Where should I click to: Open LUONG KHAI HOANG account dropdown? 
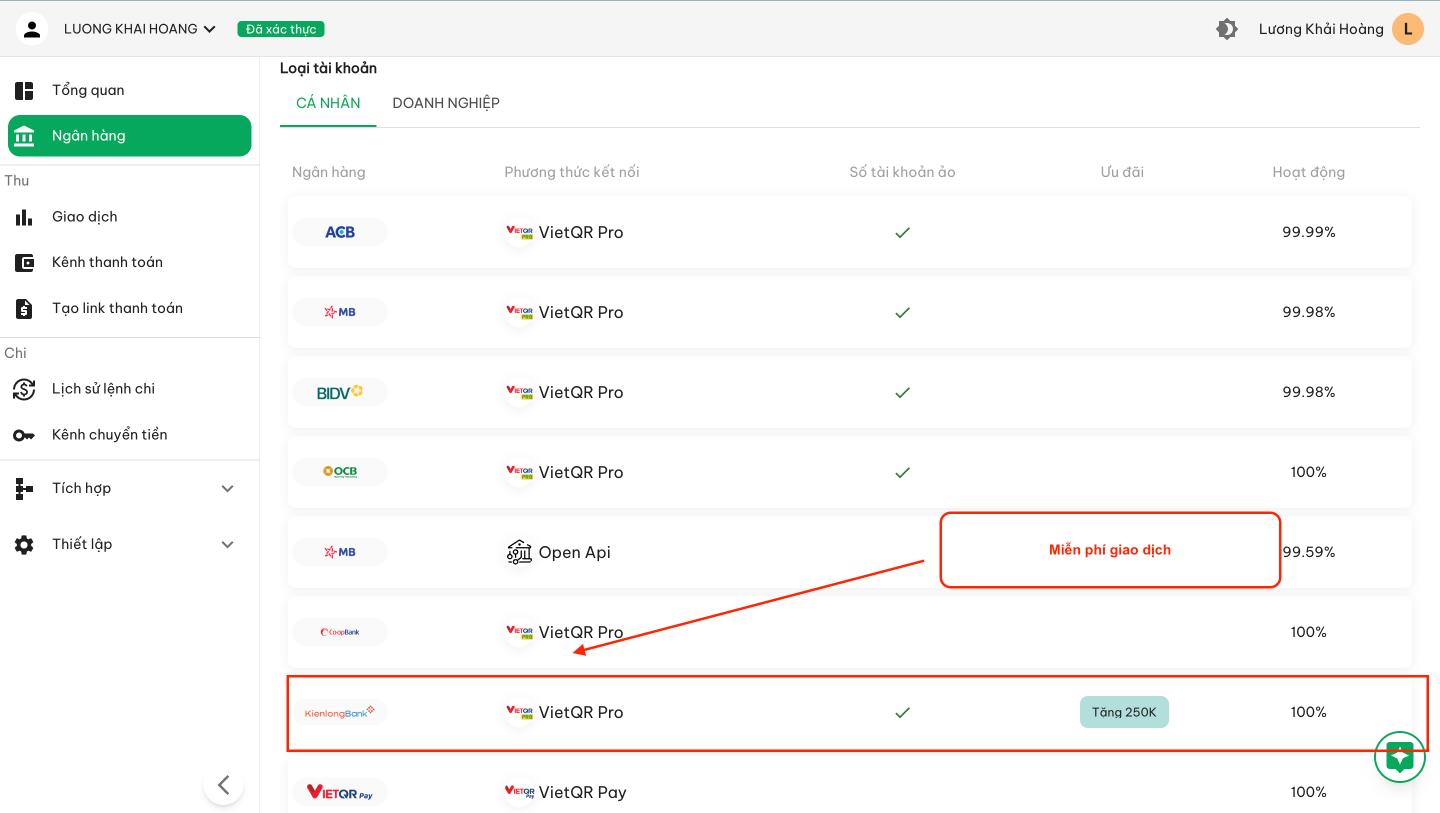click(x=140, y=29)
